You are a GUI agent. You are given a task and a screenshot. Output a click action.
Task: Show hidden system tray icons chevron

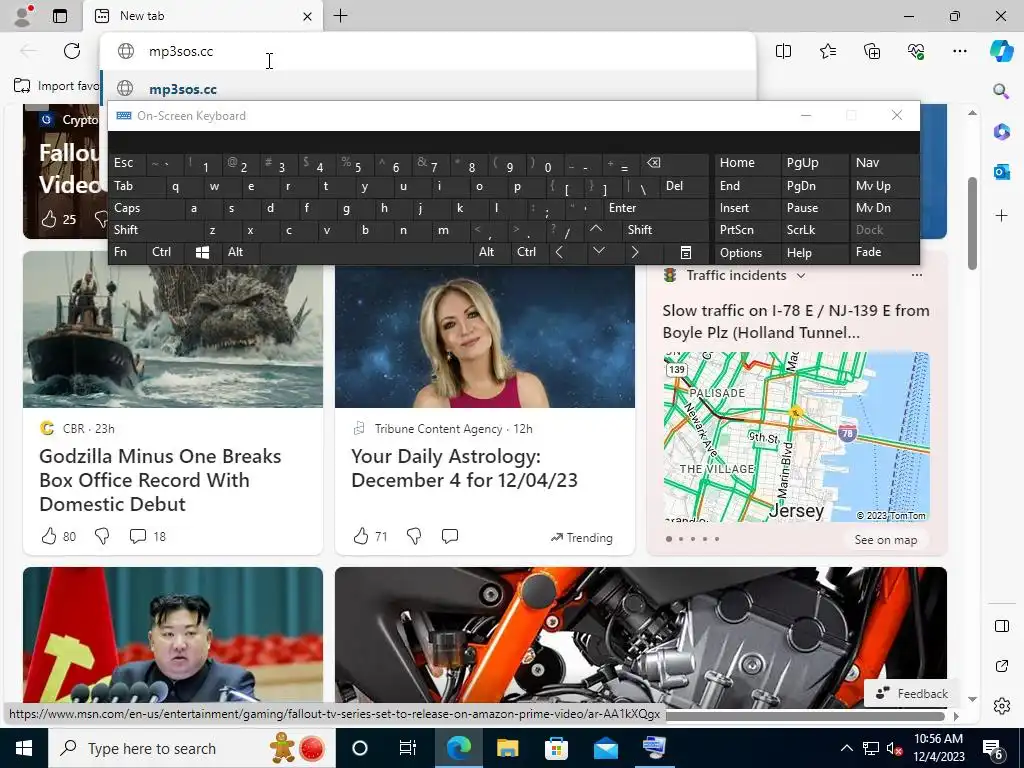[x=846, y=748]
